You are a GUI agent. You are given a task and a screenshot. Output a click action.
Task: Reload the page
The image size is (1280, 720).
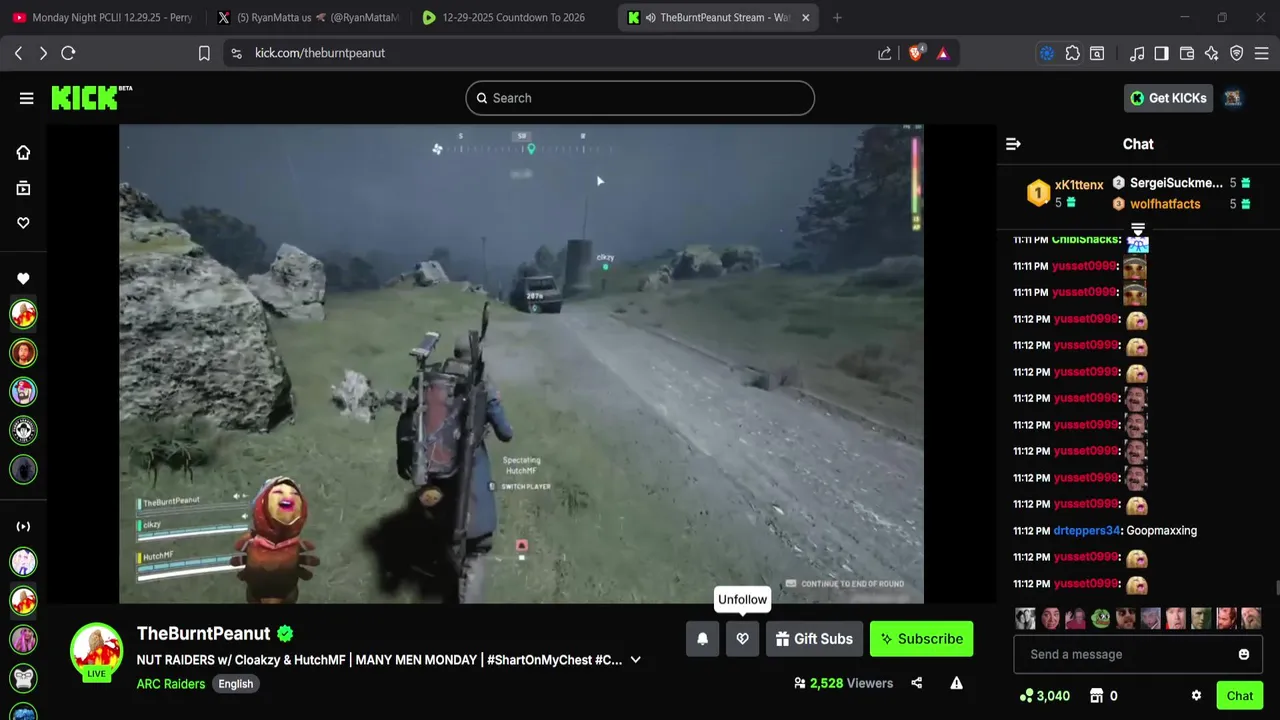[x=68, y=53]
